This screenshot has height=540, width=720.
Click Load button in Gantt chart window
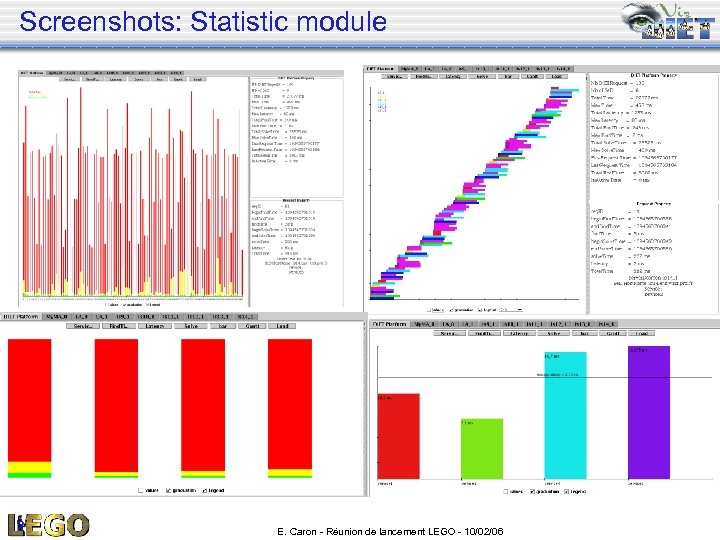557,76
